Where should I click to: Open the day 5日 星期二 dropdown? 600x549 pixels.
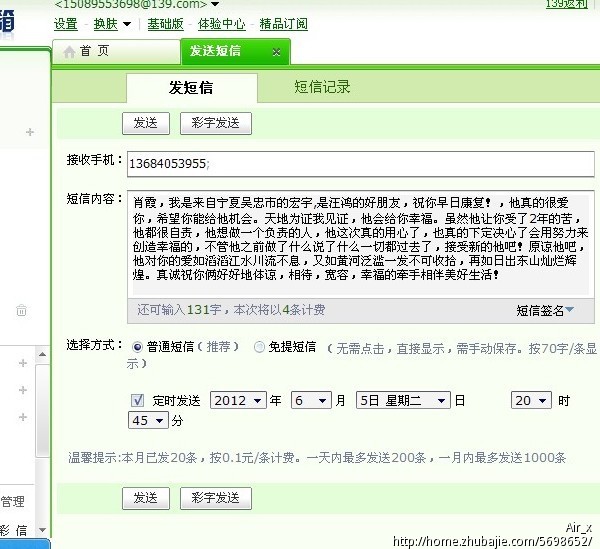click(403, 401)
